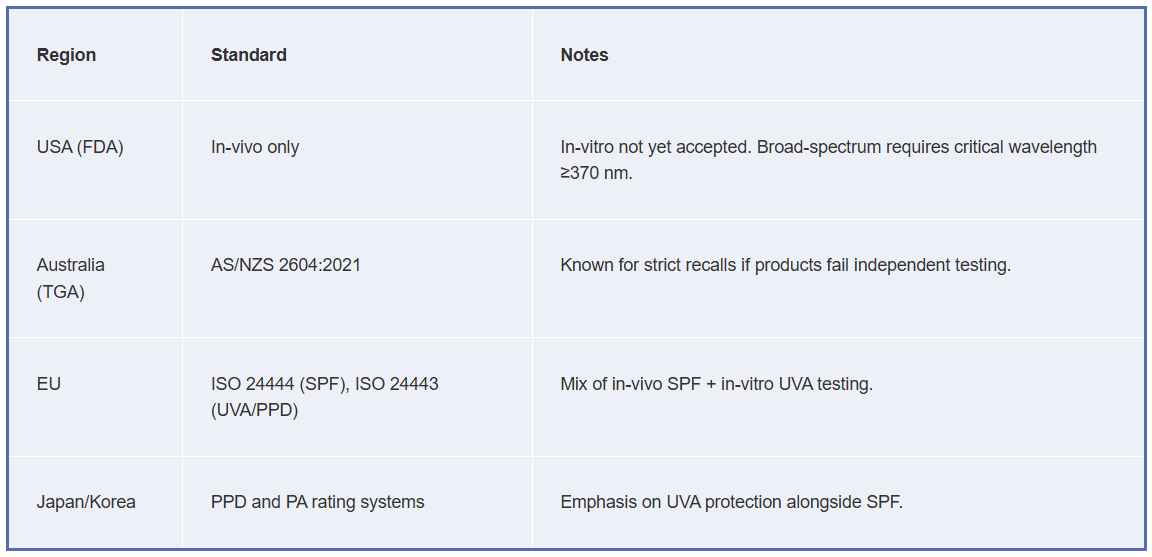Select the EU region cell

click(x=48, y=384)
